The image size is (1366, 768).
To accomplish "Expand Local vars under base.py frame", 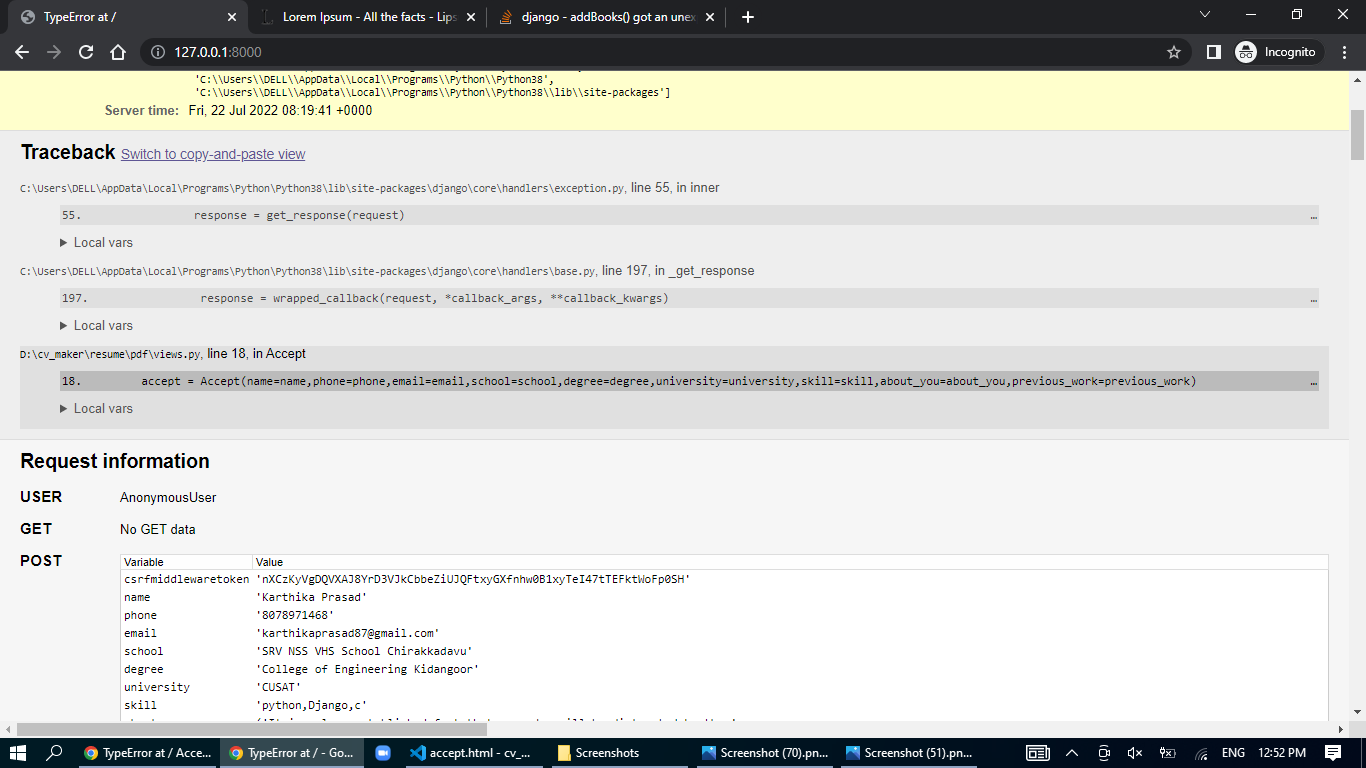I will 96,325.
